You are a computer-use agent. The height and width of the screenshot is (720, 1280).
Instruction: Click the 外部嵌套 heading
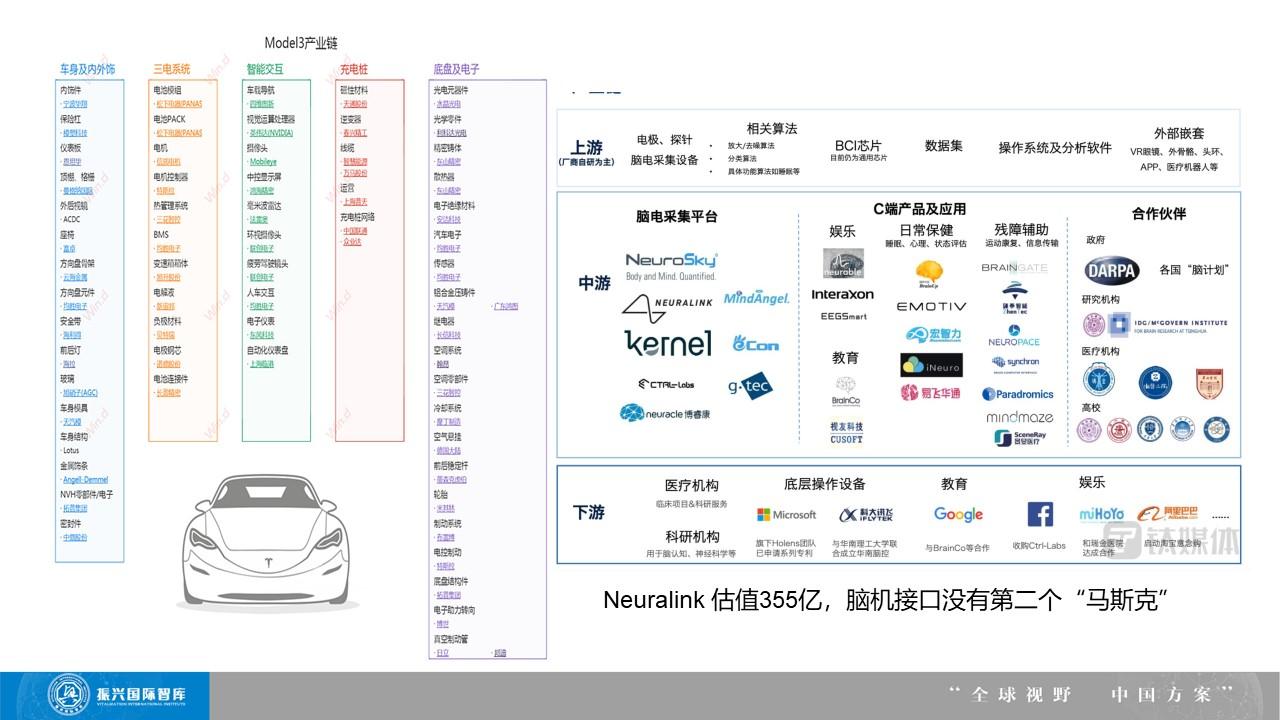click(x=1179, y=133)
